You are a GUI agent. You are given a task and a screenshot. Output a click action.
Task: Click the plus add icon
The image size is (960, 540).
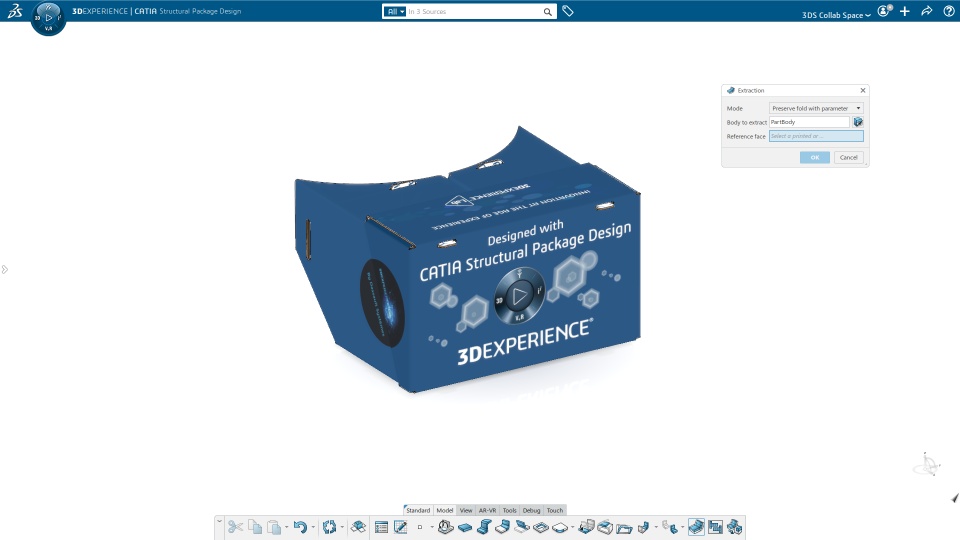(905, 11)
